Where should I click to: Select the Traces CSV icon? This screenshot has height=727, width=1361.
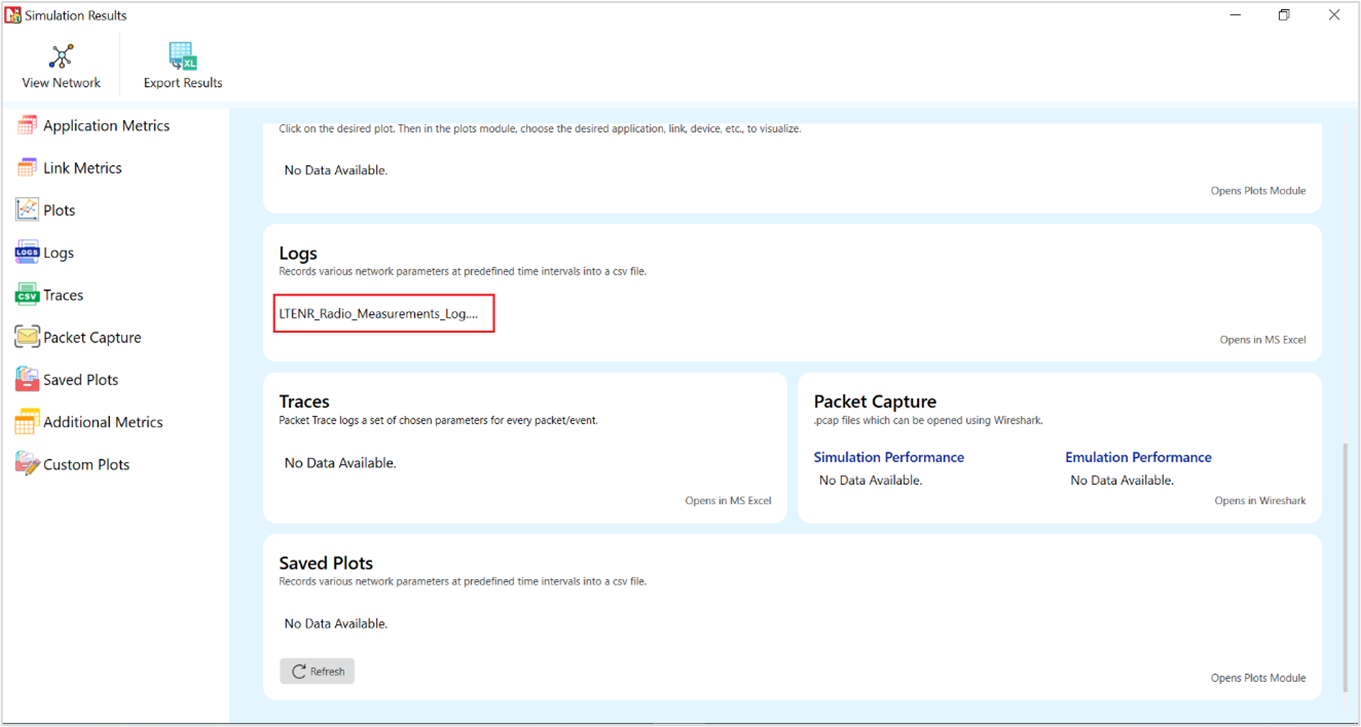[27, 295]
